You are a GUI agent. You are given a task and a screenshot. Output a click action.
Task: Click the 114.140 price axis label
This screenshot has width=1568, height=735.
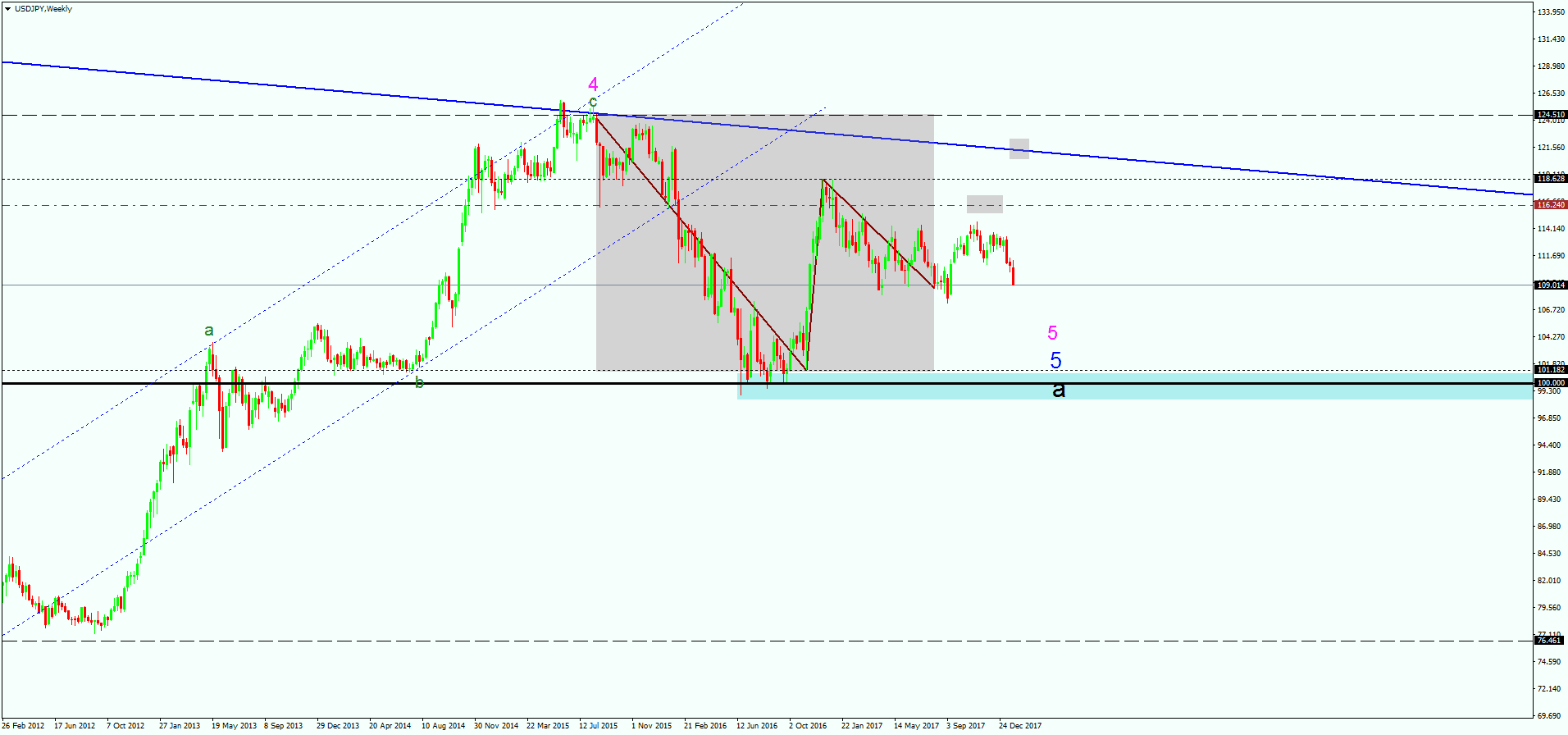tap(1550, 229)
